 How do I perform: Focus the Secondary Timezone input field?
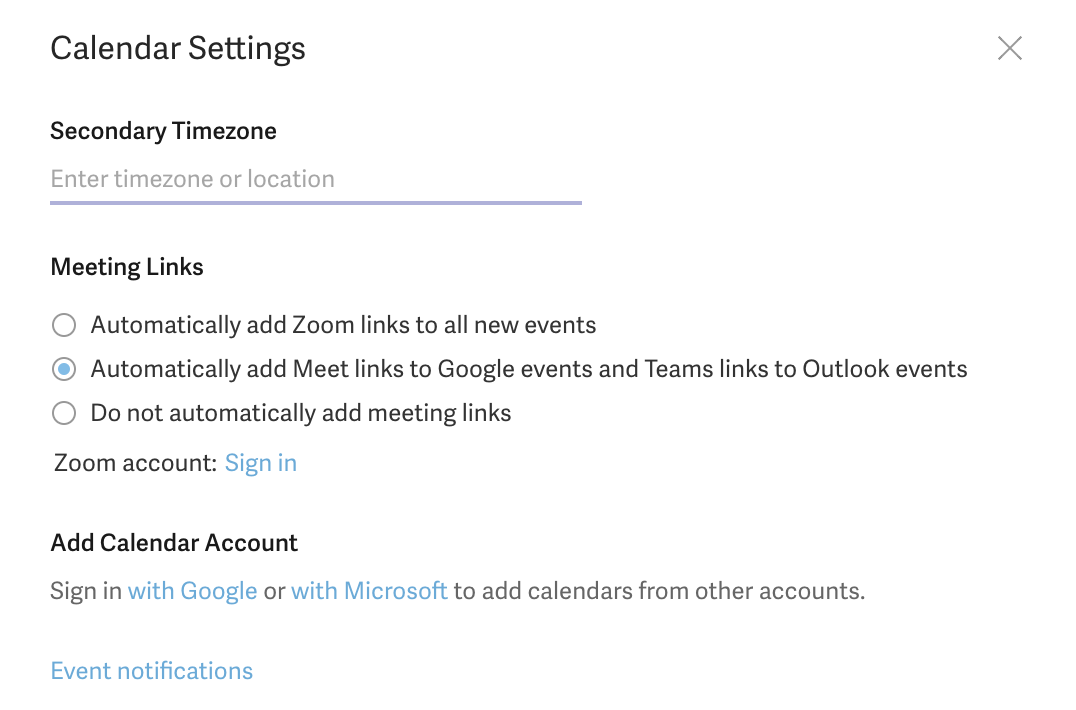(x=315, y=180)
